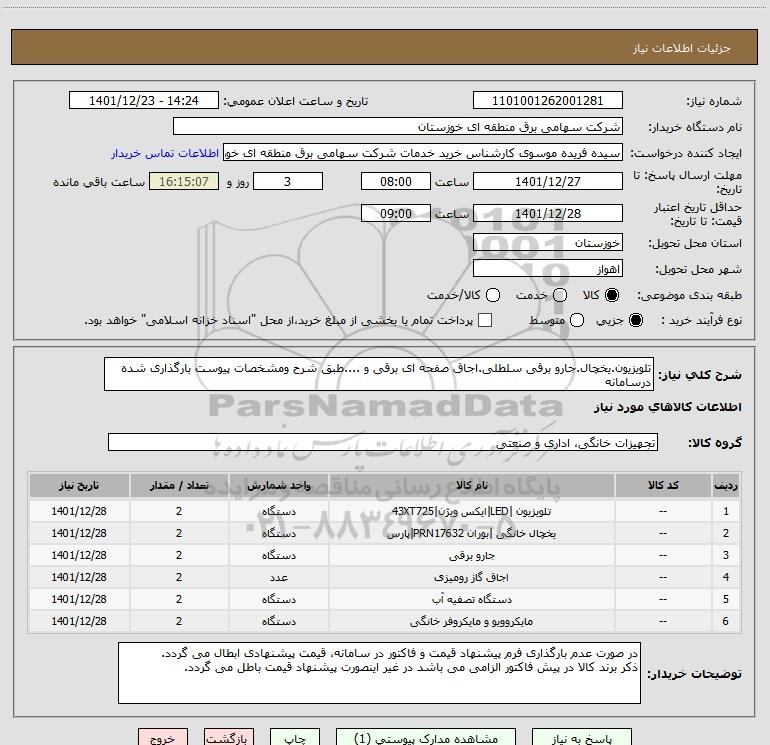Click the response deadline date 1401/12/27 field
Image resolution: width=770 pixels, height=745 pixels.
tap(547, 182)
